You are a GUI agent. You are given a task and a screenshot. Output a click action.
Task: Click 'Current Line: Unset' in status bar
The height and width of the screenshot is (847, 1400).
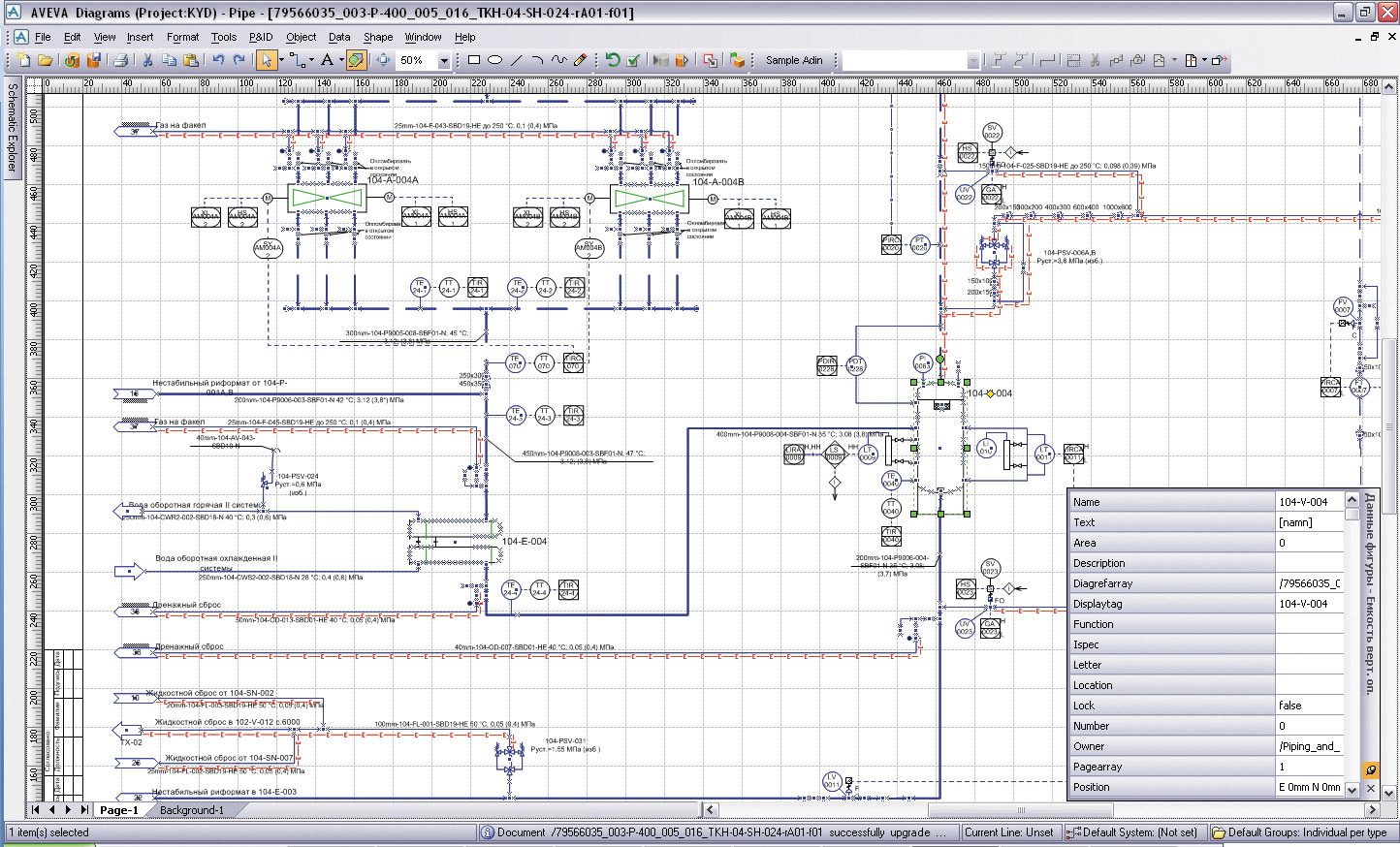pos(1008,832)
